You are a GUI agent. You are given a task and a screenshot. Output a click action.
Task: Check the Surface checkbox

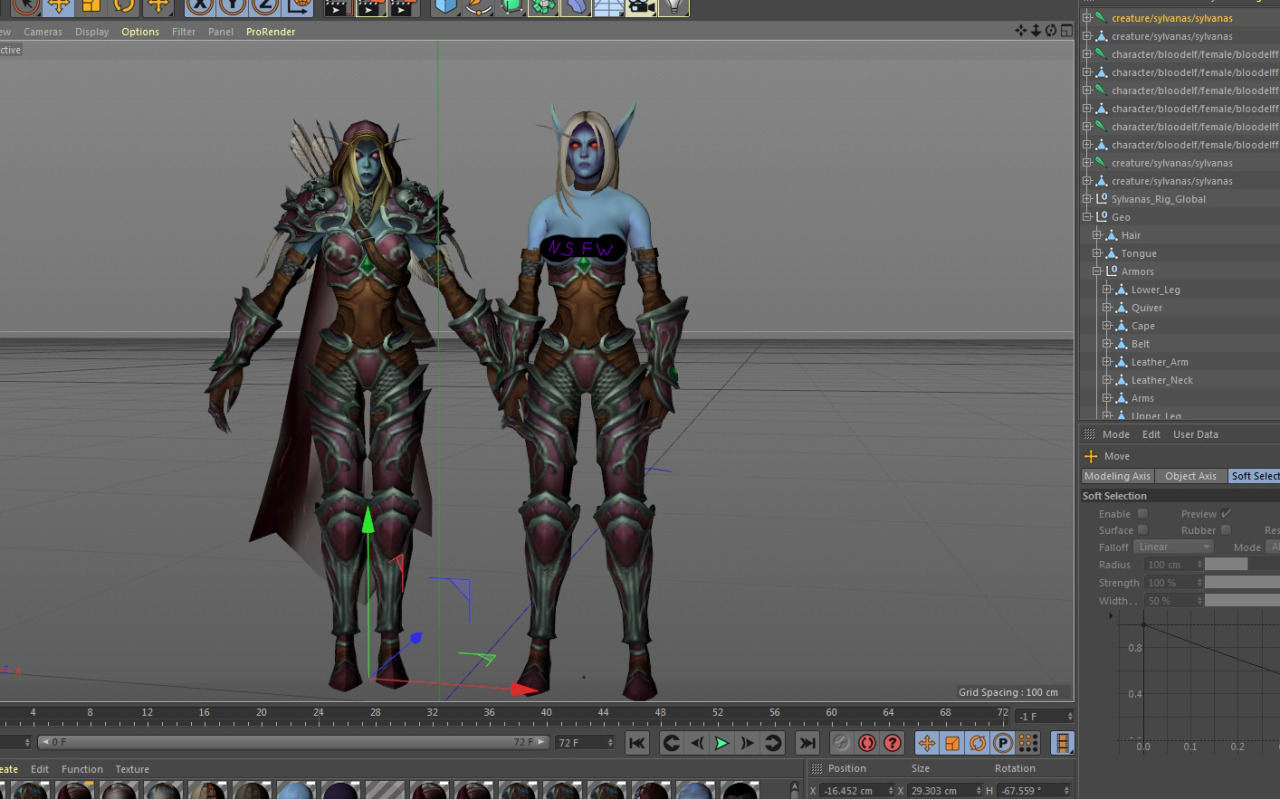1142,530
